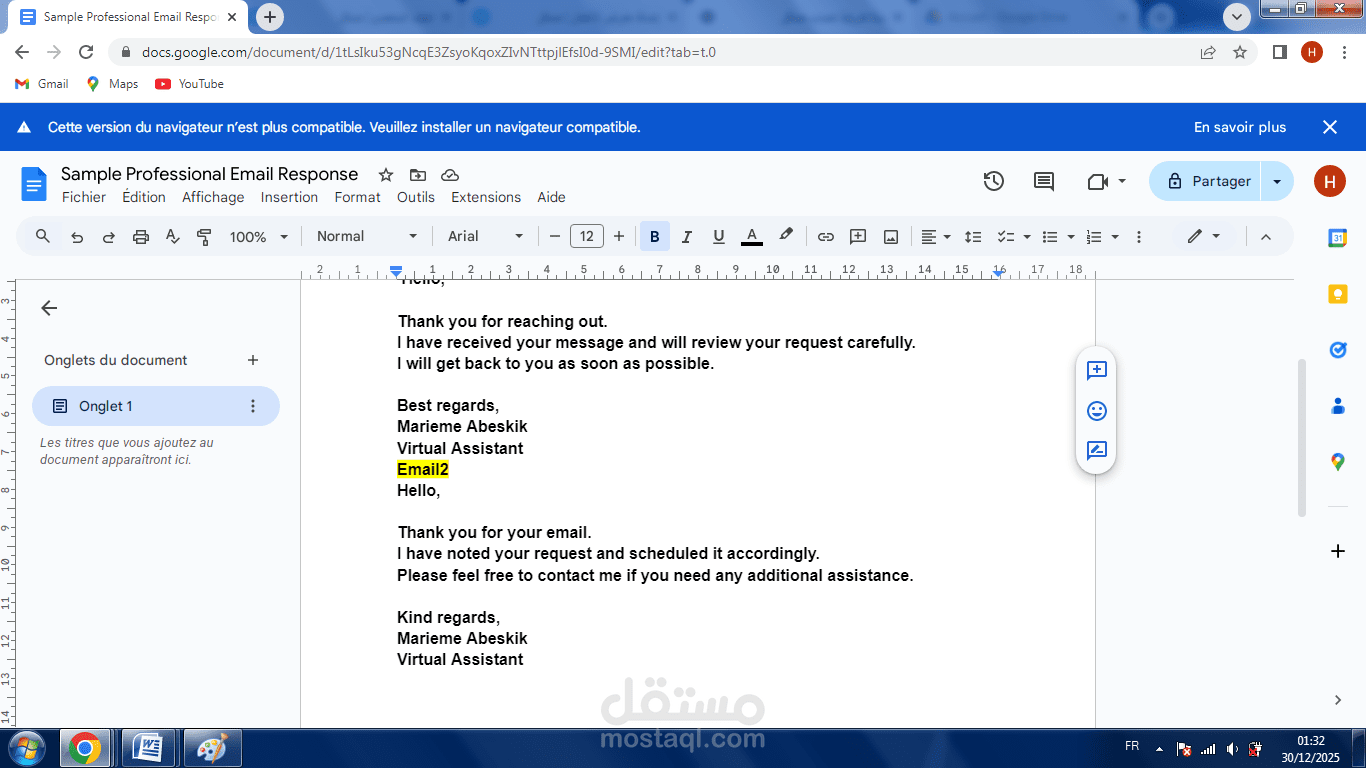The height and width of the screenshot is (768, 1366).
Task: Add an emoji reaction
Action: (1096, 411)
